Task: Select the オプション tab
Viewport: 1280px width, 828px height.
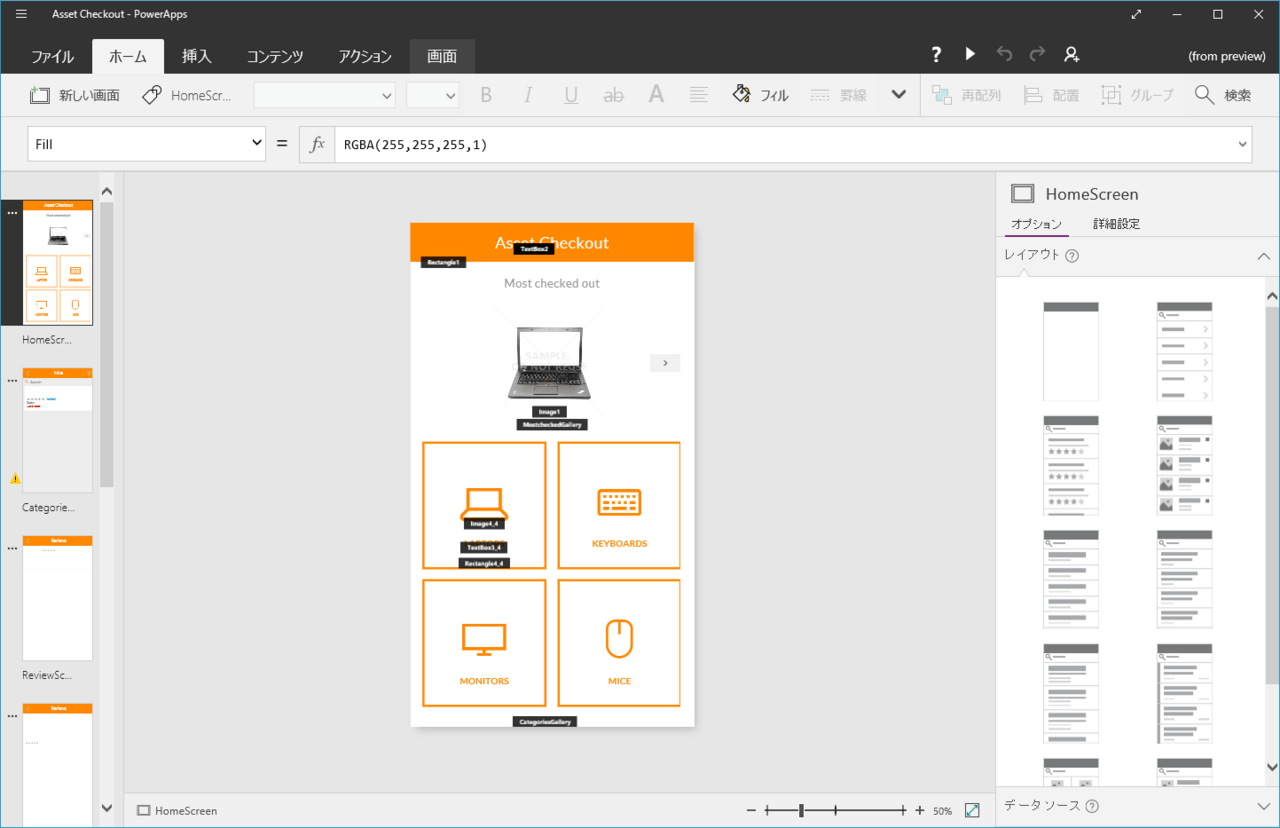Action: [x=1036, y=224]
